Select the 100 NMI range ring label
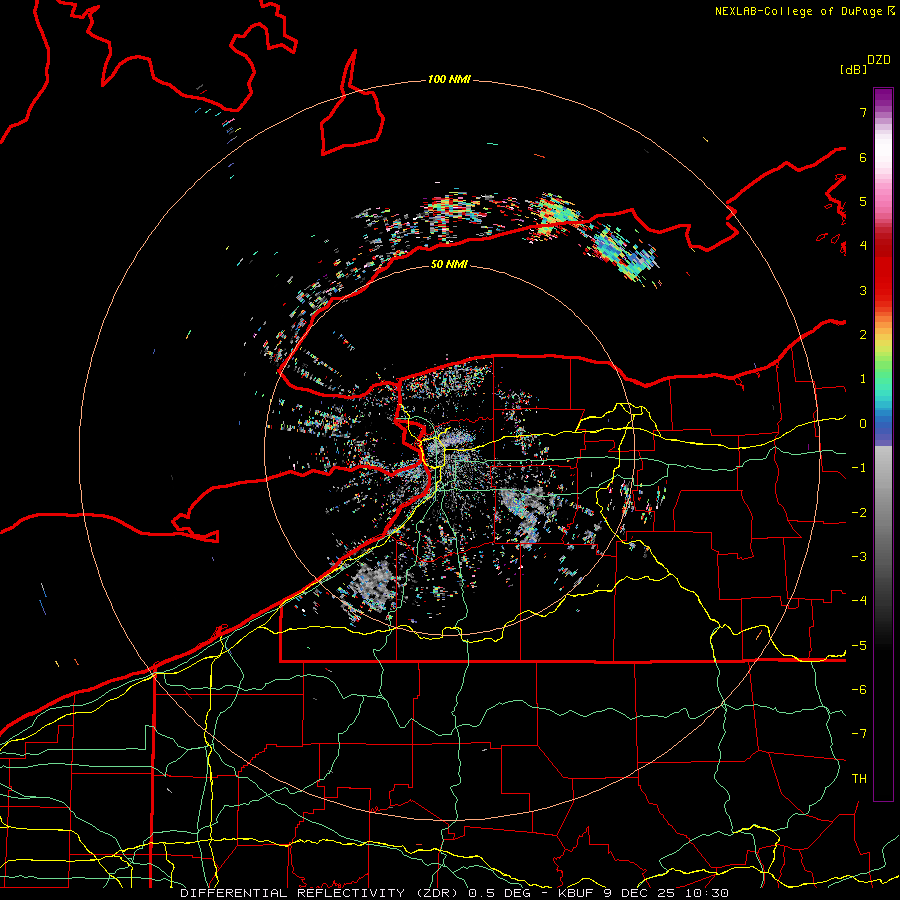This screenshot has height=900, width=900. (449, 79)
